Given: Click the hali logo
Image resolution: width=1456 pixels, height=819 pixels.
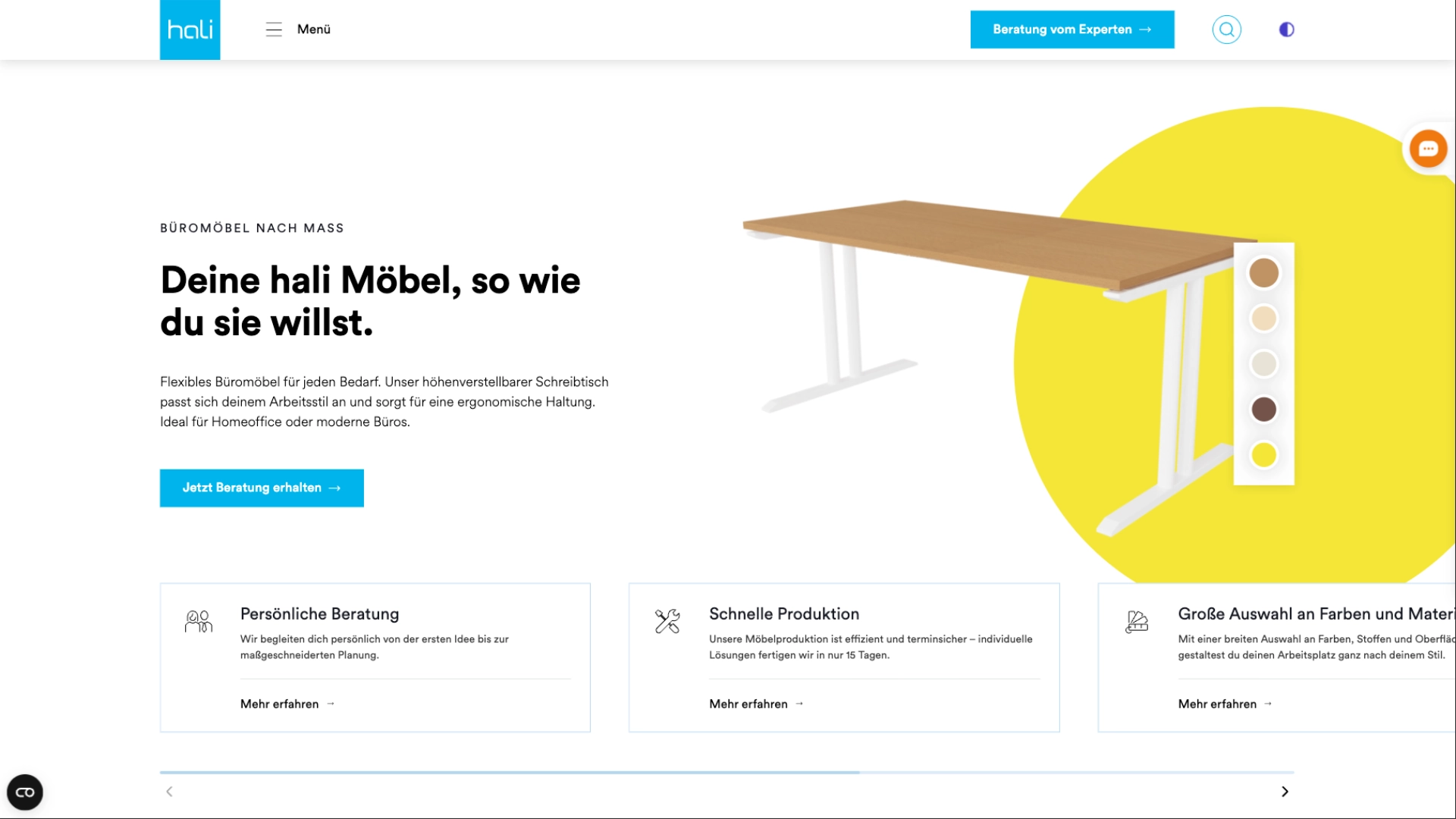Looking at the screenshot, I should 190,30.
